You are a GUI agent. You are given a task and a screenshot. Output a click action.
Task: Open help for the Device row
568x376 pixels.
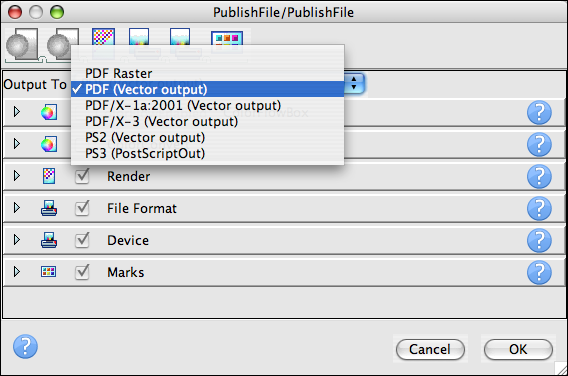coord(539,240)
